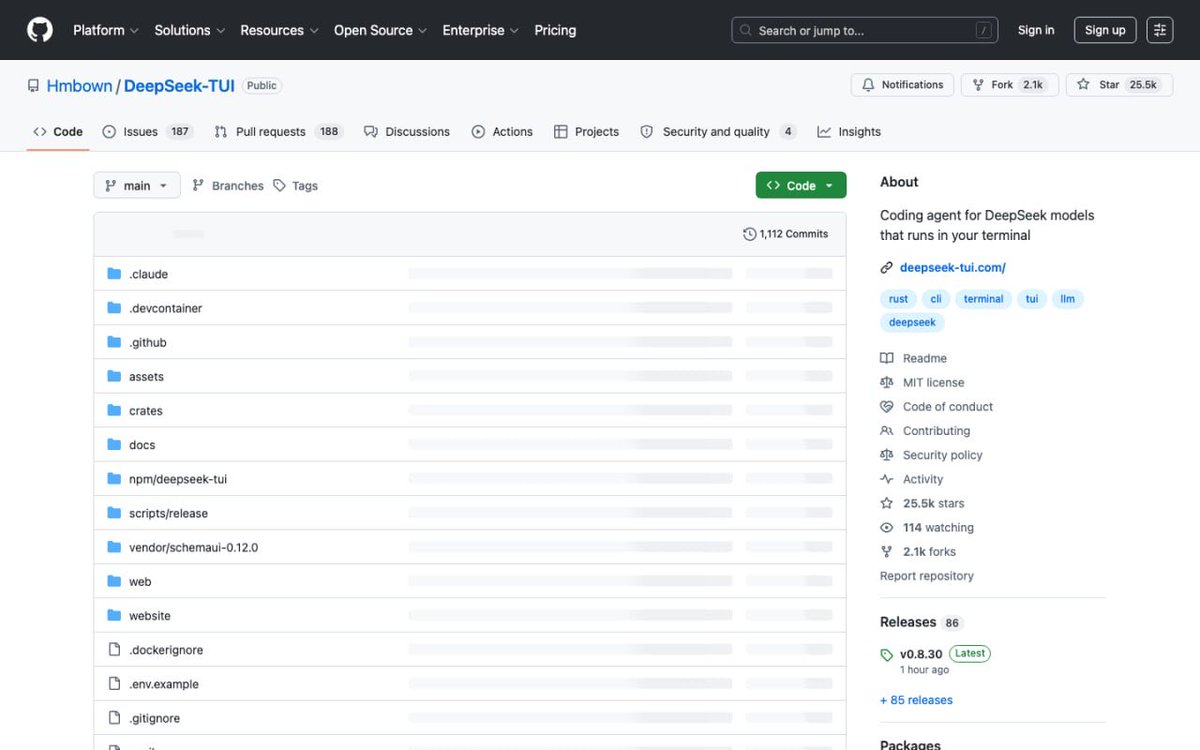This screenshot has width=1200, height=750.
Task: View repository Tags
Action: click(x=296, y=186)
